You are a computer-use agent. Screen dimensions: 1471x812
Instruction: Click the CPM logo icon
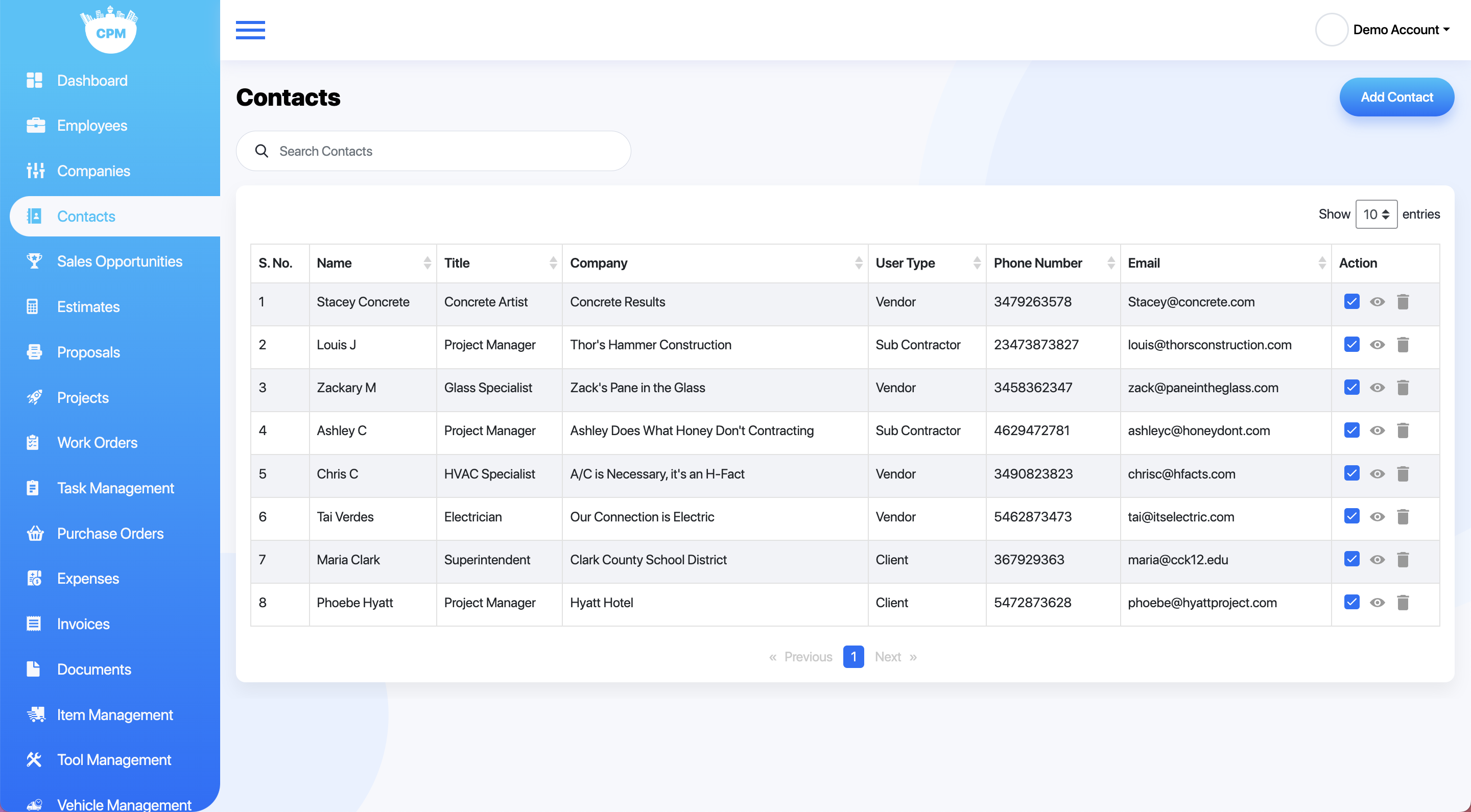[x=110, y=29]
